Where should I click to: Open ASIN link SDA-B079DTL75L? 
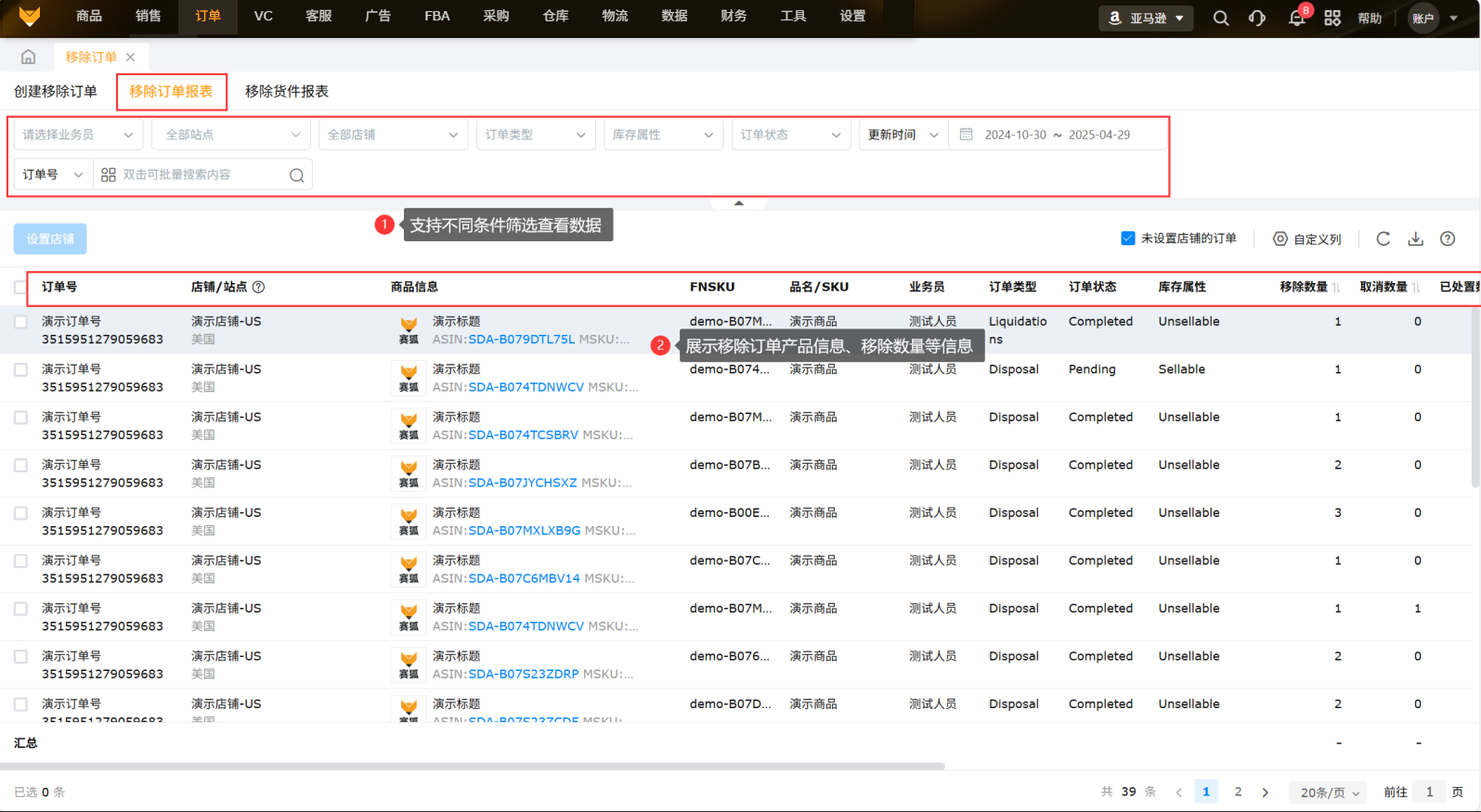521,340
